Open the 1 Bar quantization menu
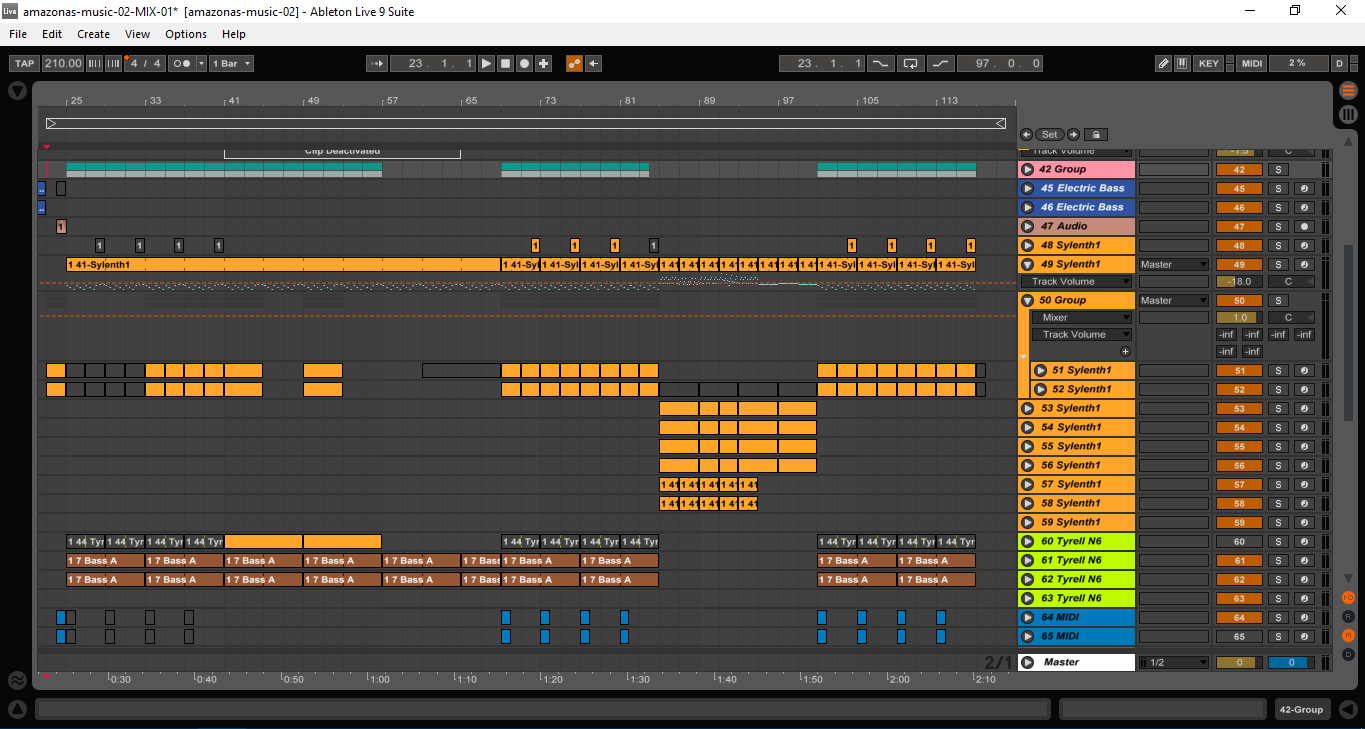 pos(232,63)
